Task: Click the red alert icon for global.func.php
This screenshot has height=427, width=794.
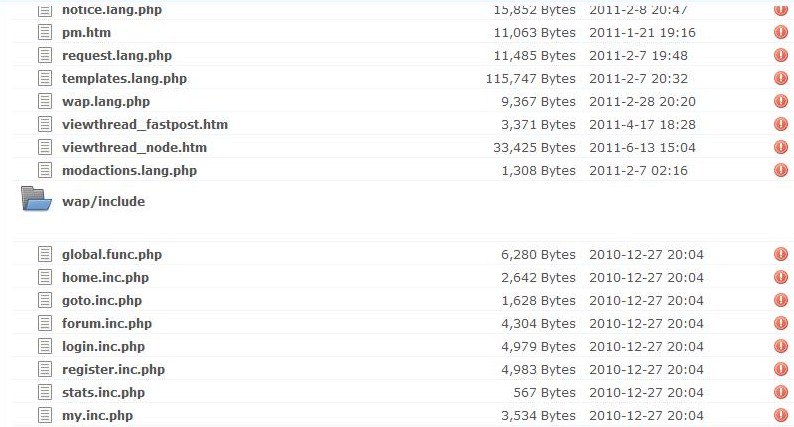Action: [x=781, y=254]
